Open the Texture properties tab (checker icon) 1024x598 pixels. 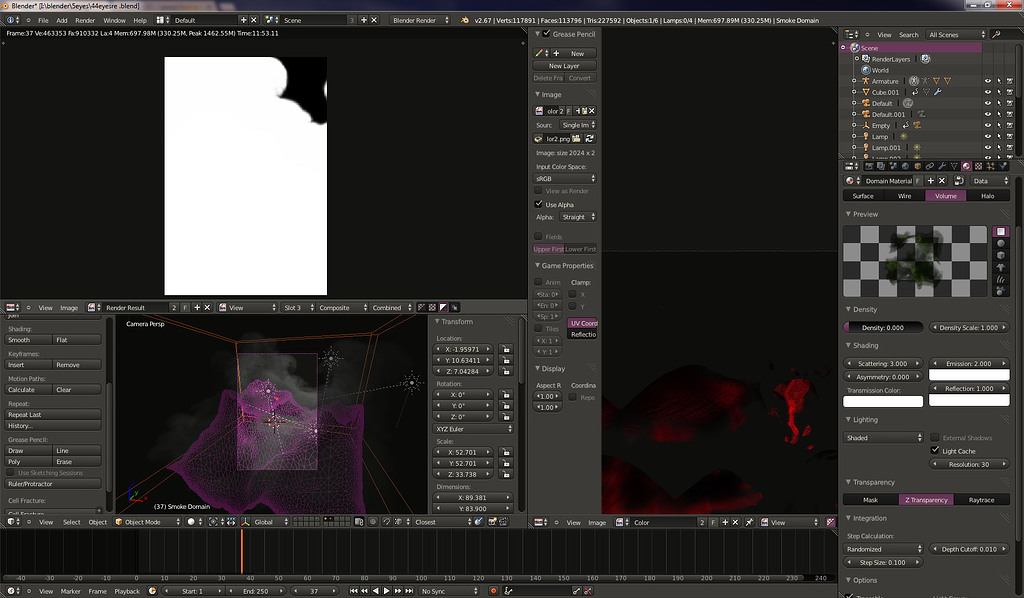979,166
